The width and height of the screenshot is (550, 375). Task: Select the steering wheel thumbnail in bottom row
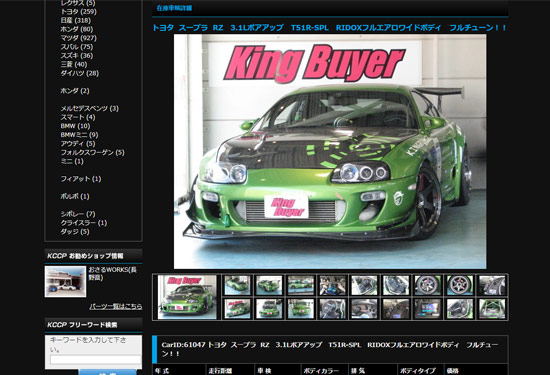[x=332, y=309]
